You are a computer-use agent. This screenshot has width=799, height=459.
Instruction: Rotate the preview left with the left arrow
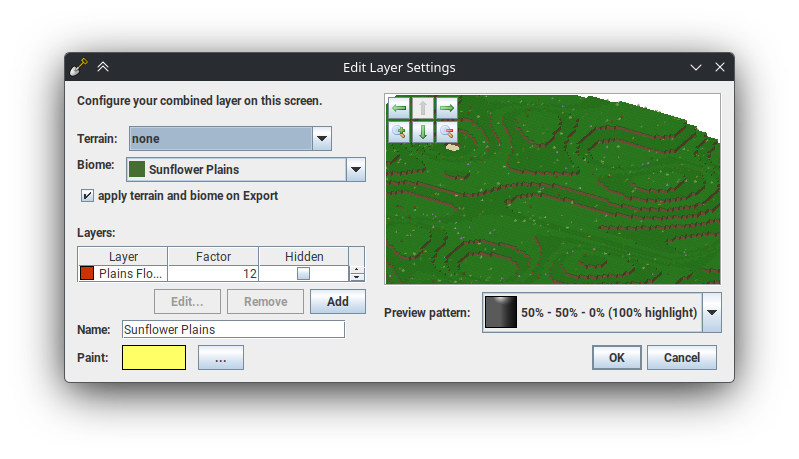pos(399,108)
